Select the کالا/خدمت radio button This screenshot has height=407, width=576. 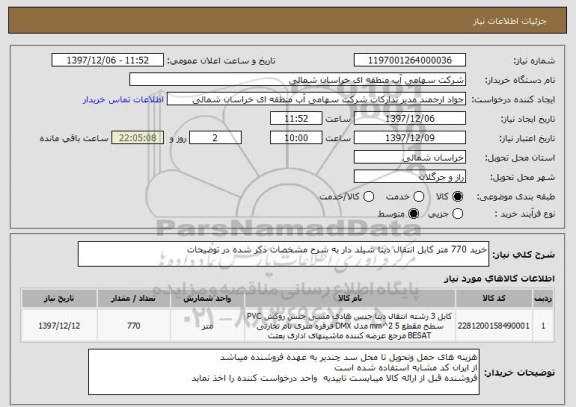[x=368, y=197]
